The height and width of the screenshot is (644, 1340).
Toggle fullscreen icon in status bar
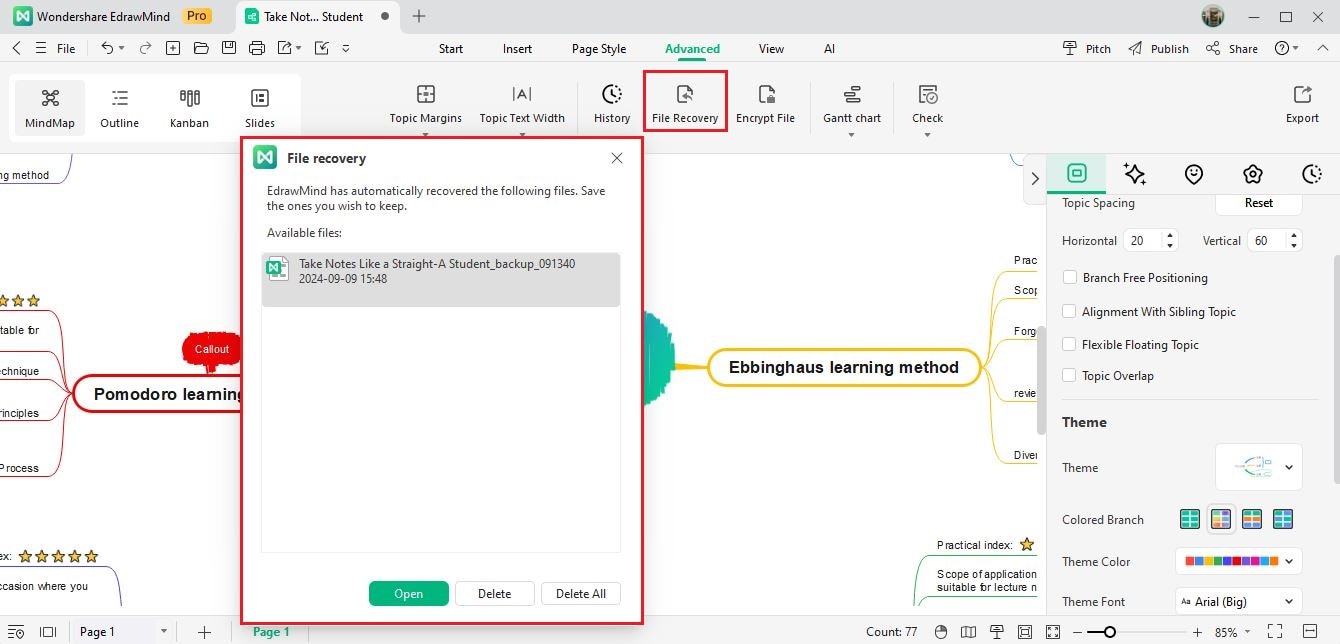click(x=1275, y=632)
